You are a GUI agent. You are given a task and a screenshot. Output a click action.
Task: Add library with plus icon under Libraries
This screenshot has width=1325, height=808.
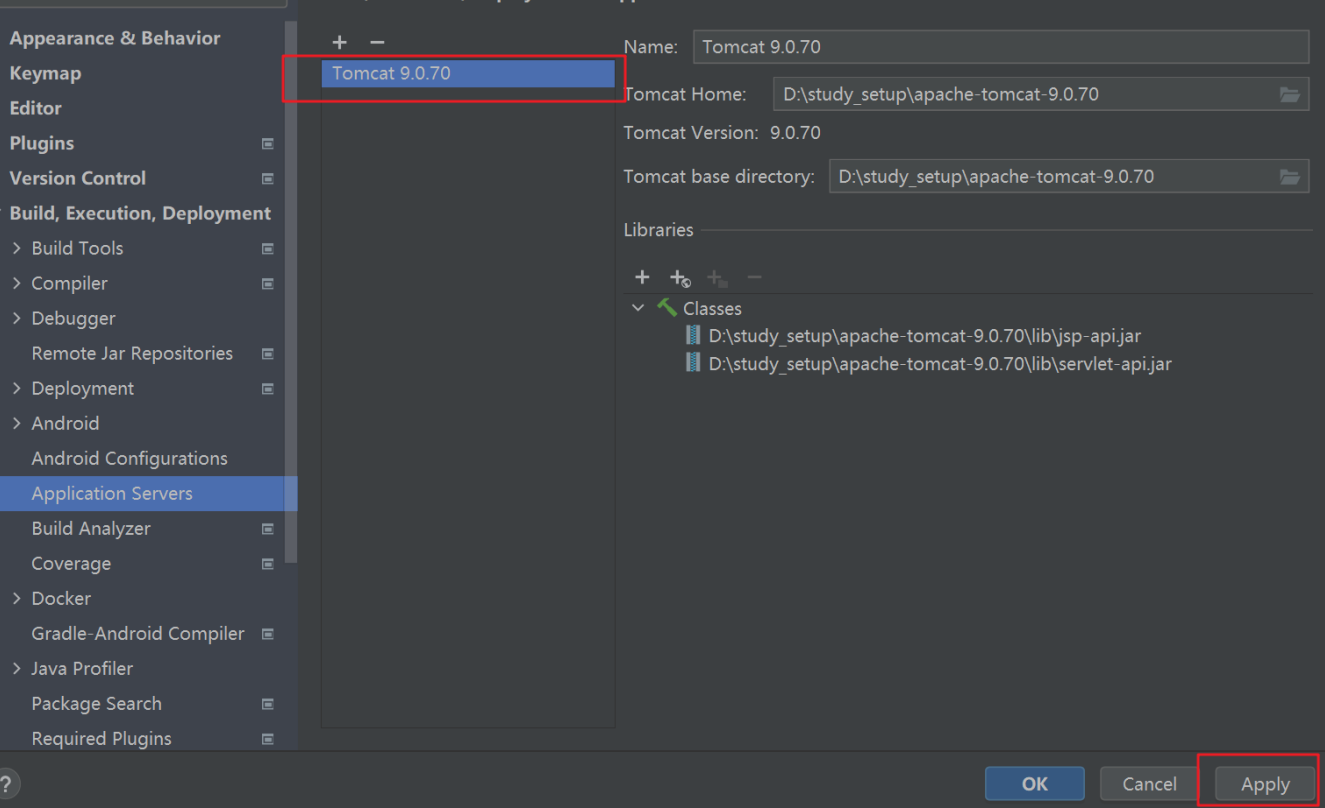pos(642,277)
